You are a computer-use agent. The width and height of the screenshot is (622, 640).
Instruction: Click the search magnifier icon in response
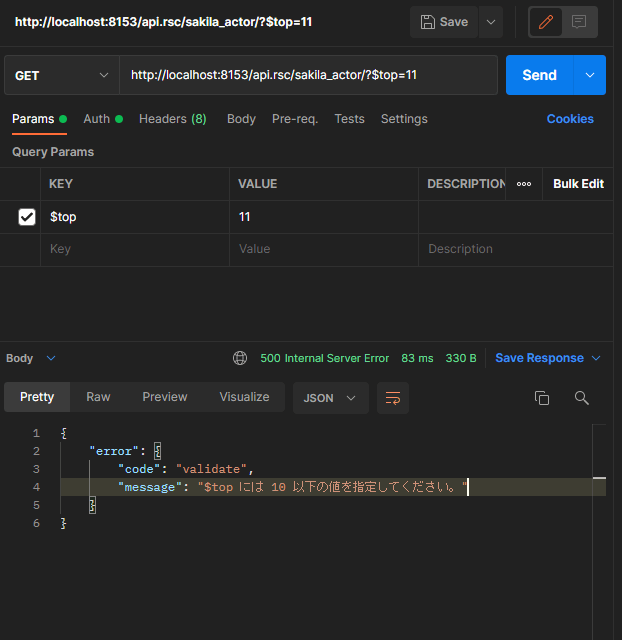pyautogui.click(x=581, y=398)
